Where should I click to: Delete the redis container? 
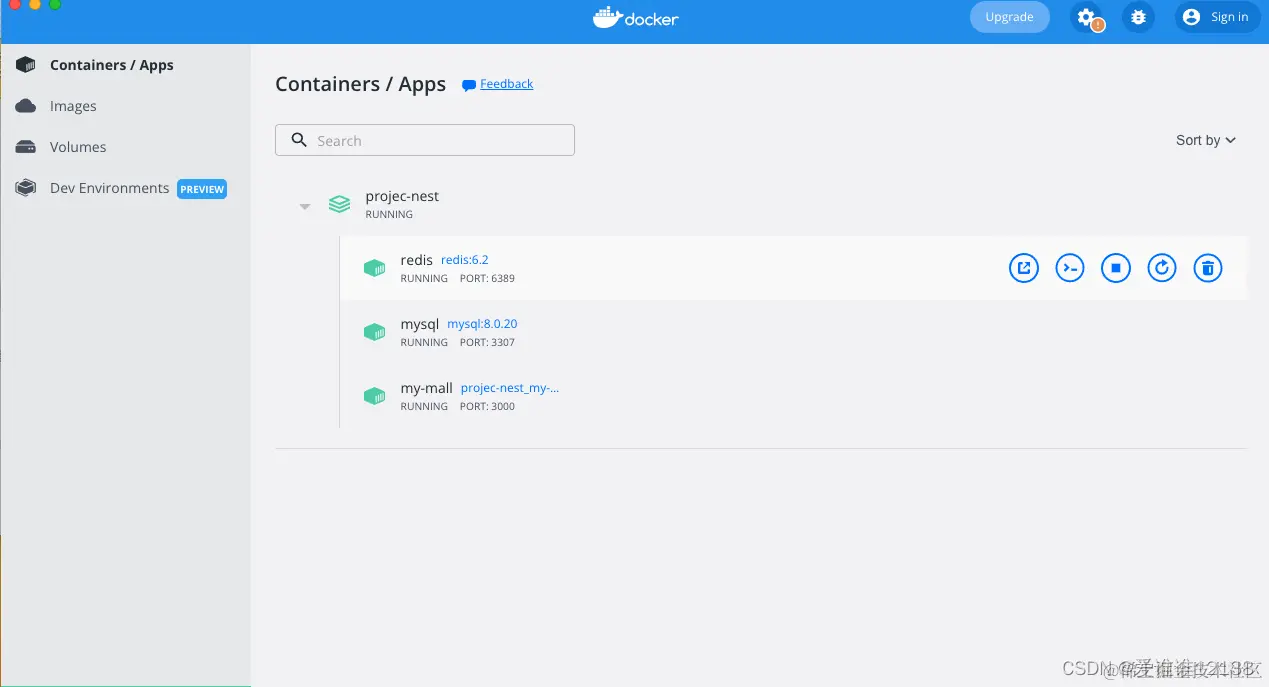pyautogui.click(x=1208, y=268)
